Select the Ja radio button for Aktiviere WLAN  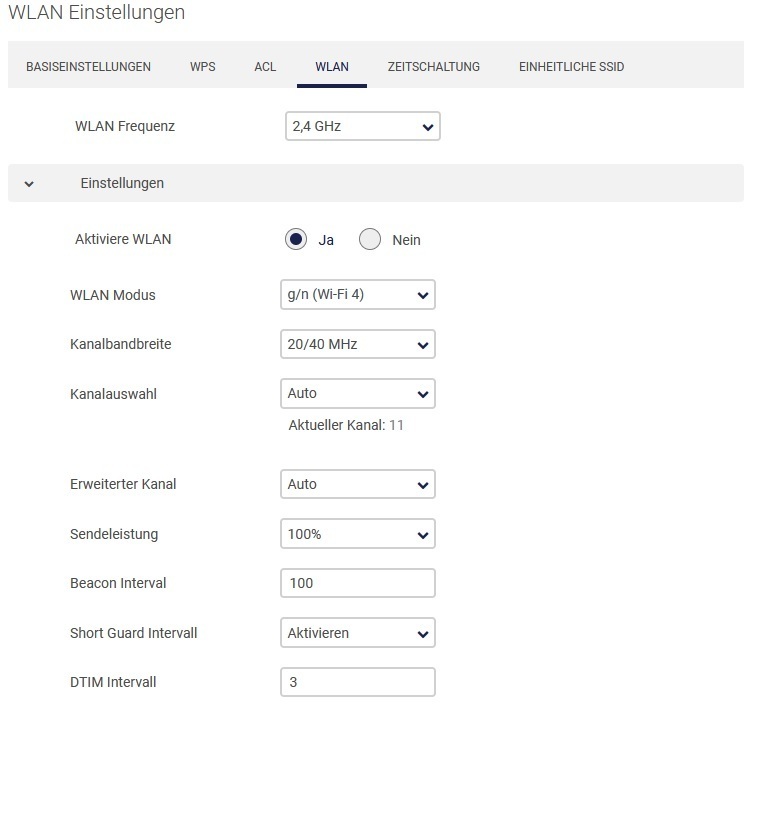296,240
